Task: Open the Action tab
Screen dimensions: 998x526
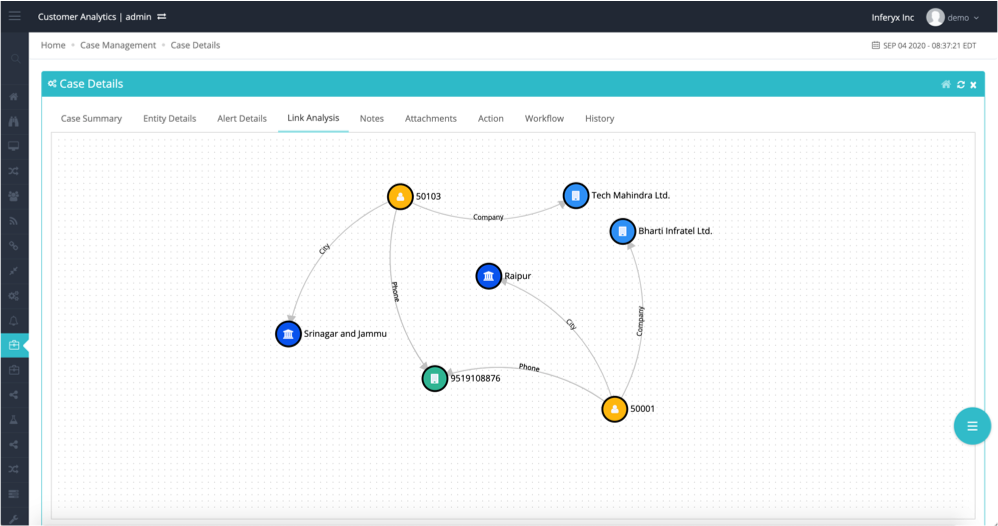Action: click(x=491, y=118)
